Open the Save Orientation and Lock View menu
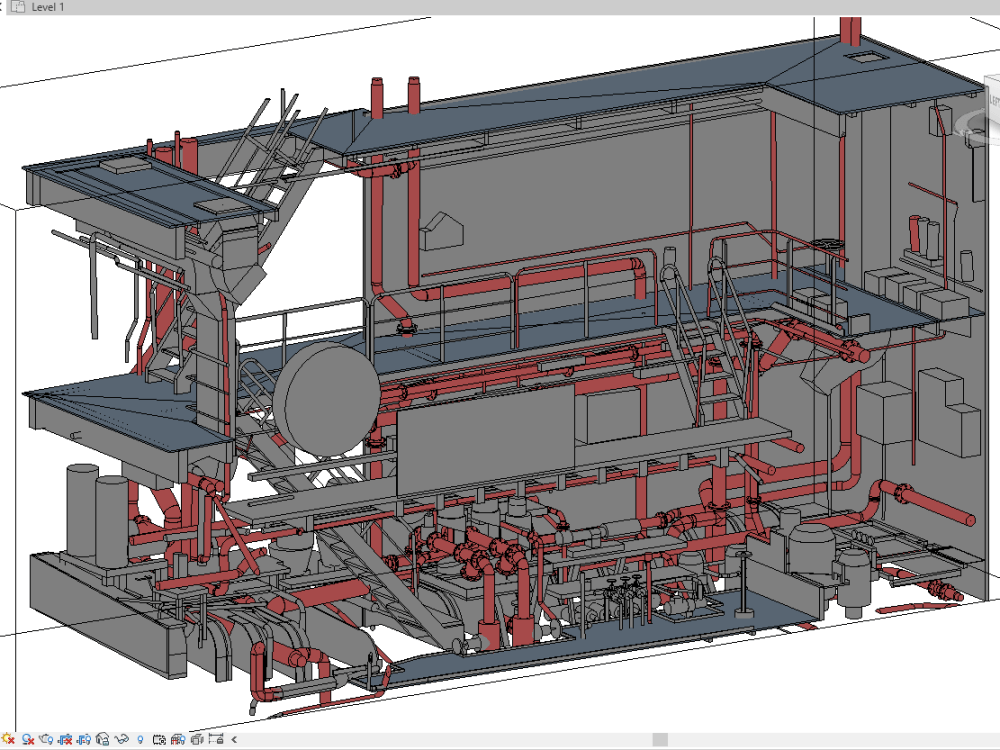 coord(103,740)
